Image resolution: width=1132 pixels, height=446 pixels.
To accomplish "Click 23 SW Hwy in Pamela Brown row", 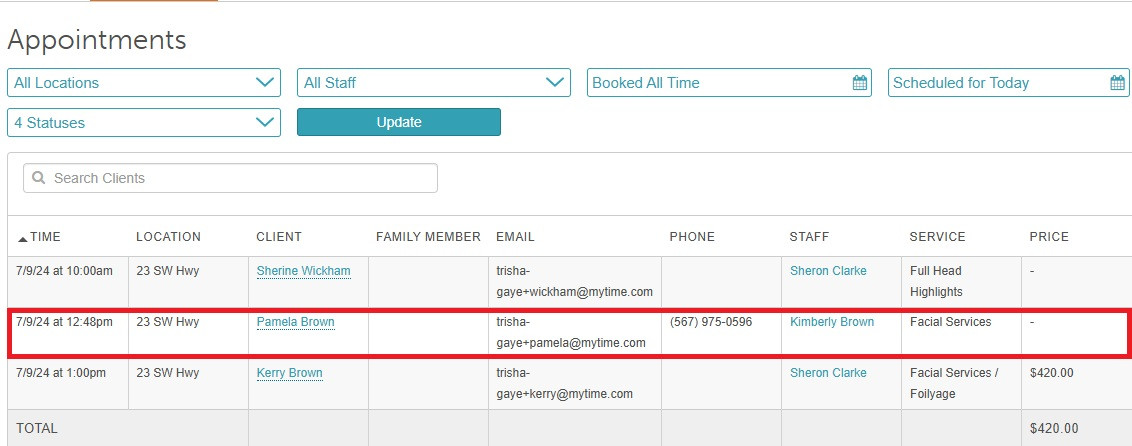I will (x=167, y=322).
